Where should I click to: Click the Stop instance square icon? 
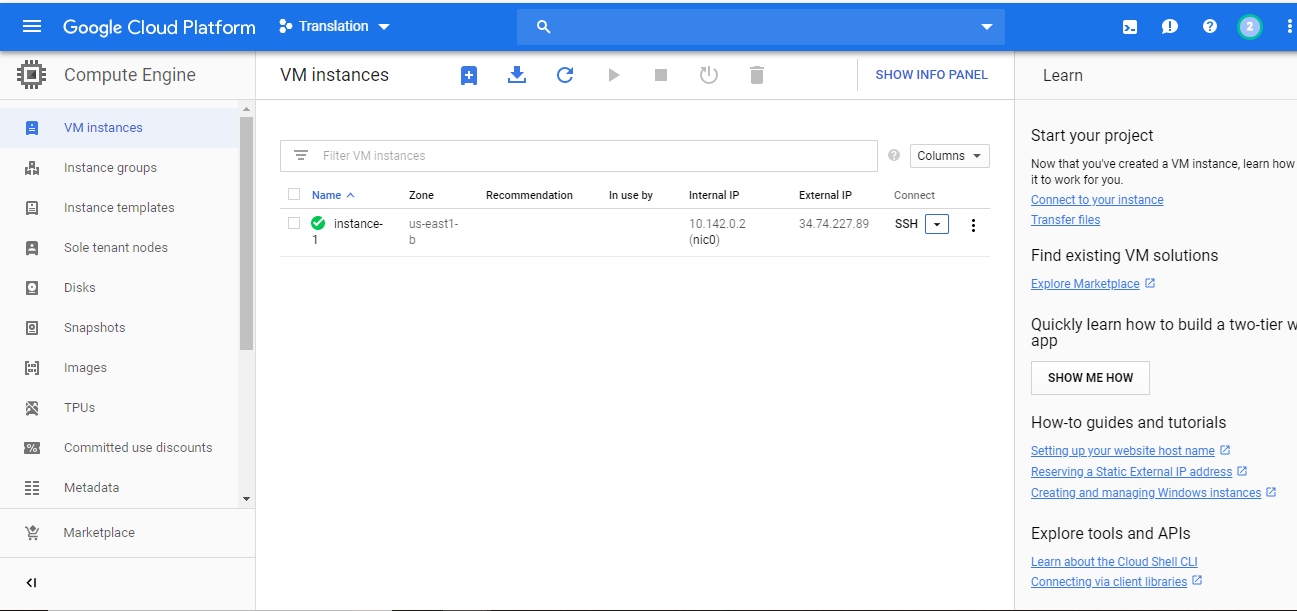[x=661, y=75]
